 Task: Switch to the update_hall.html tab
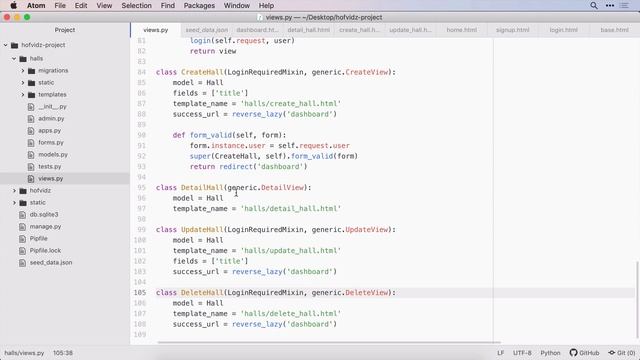[x=411, y=30]
